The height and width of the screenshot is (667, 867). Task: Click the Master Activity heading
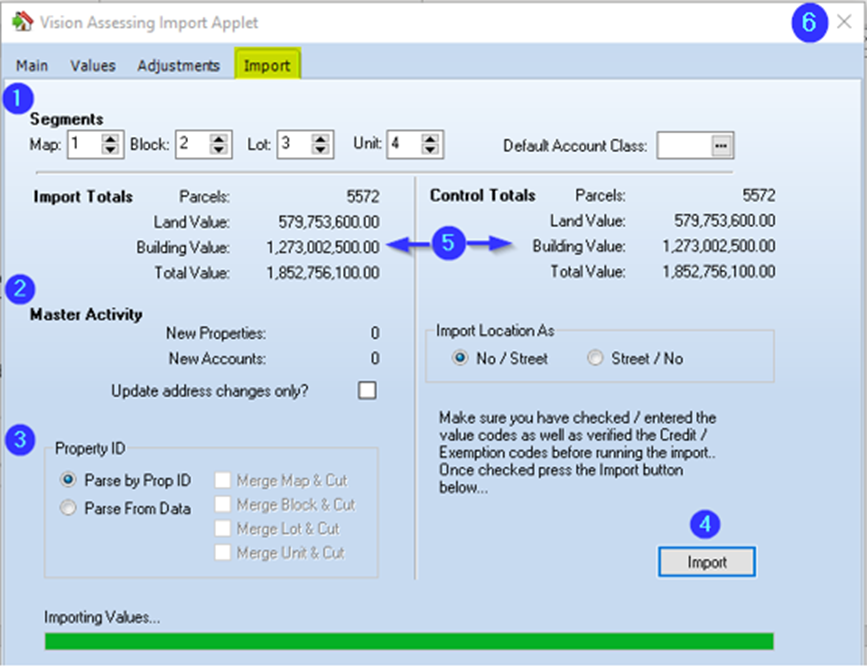86,314
